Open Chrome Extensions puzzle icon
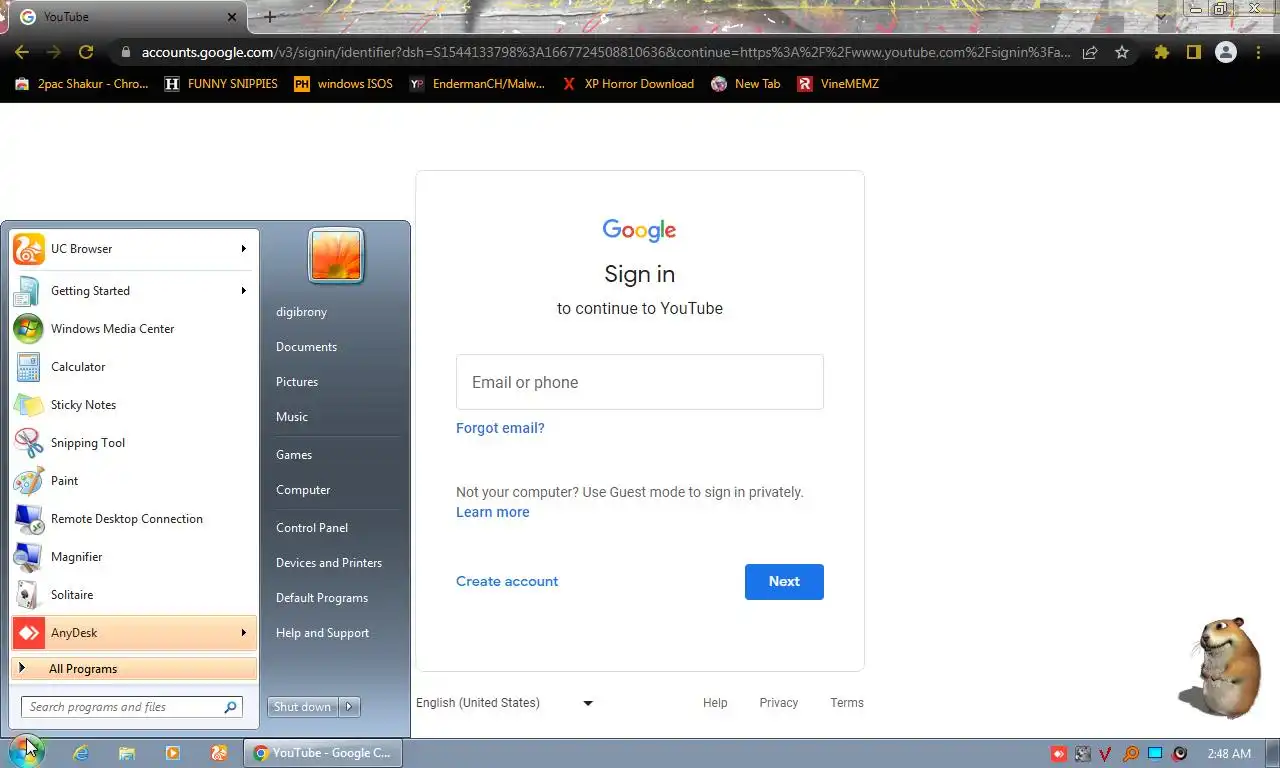Image resolution: width=1280 pixels, height=768 pixels. (x=1161, y=52)
